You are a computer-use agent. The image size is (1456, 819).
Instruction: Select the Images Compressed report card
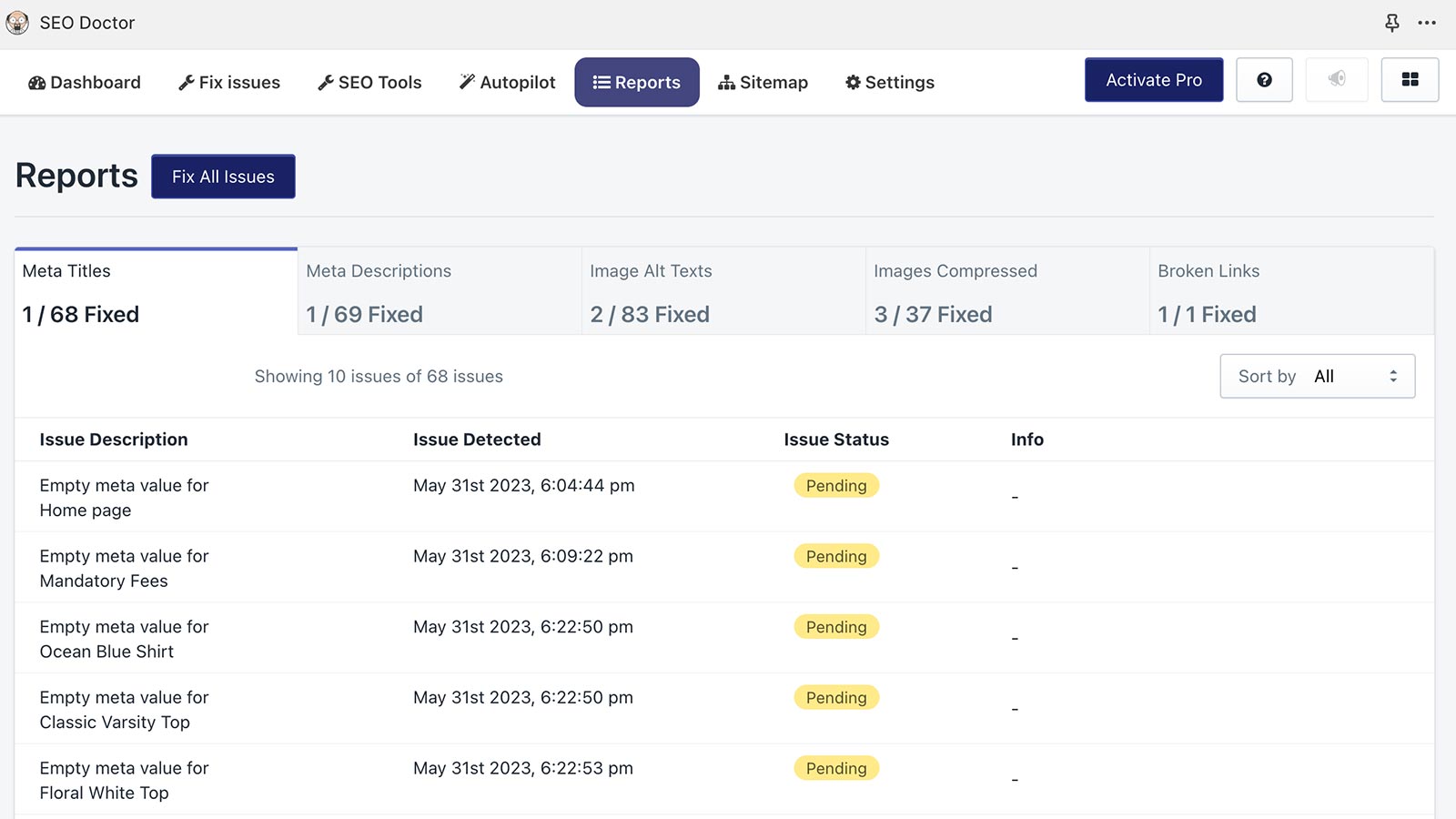click(1006, 291)
